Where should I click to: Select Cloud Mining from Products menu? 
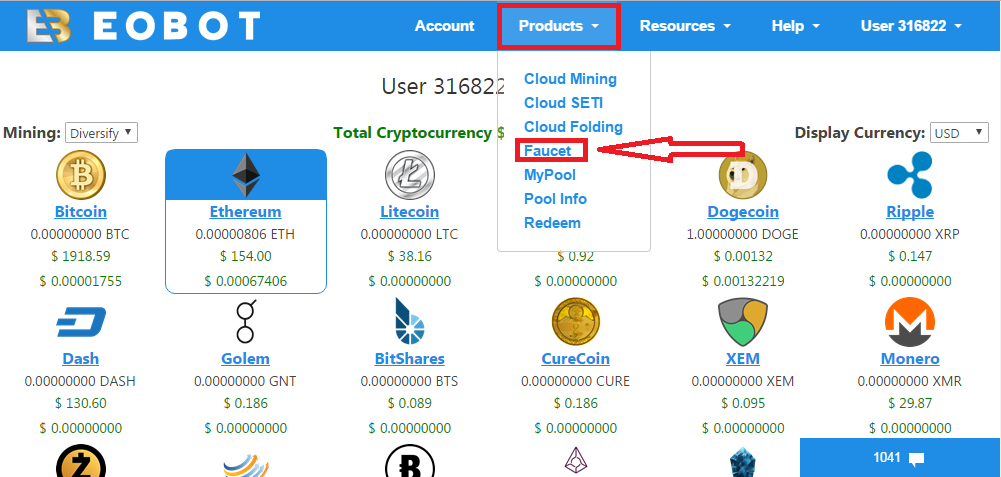[x=570, y=79]
